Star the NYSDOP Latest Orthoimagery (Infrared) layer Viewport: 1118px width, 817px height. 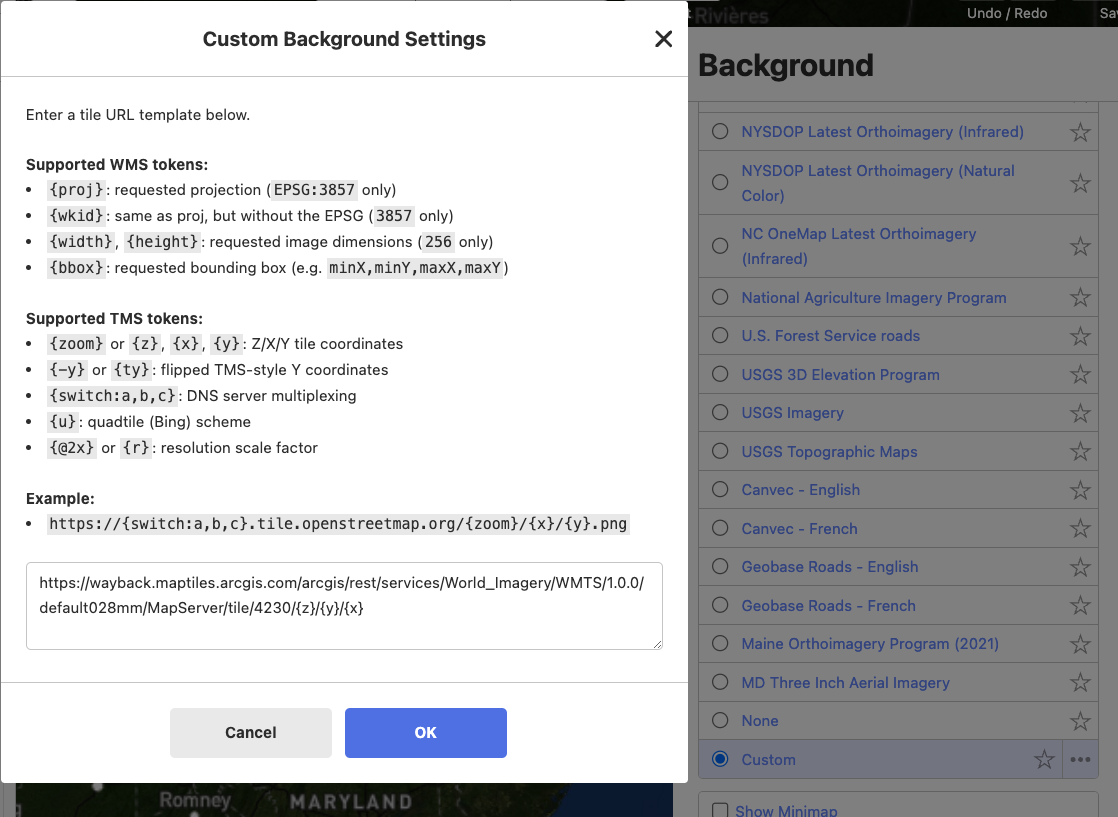coord(1080,131)
